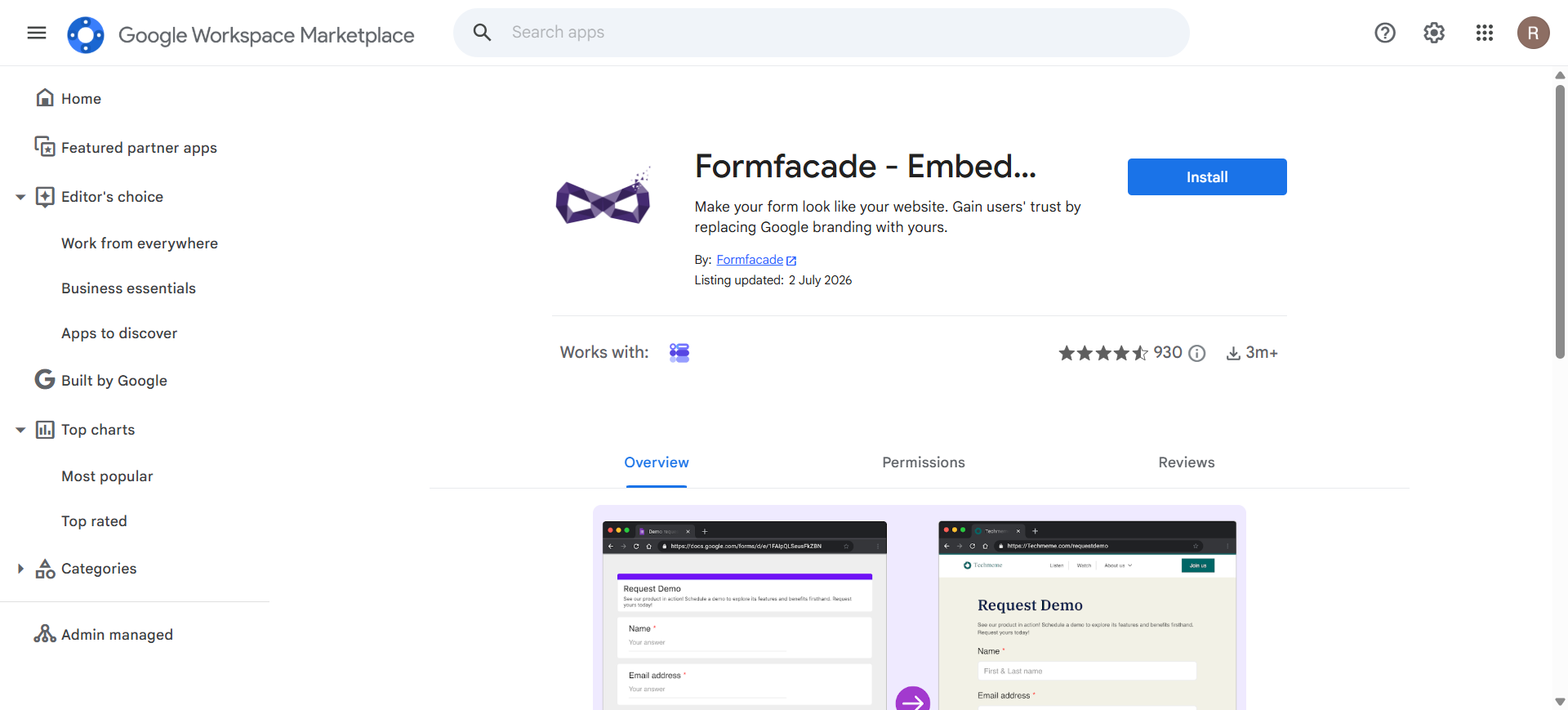Screen dimensions: 1568x710
Task: Open the Google Form before screenshot
Action: coord(745,615)
